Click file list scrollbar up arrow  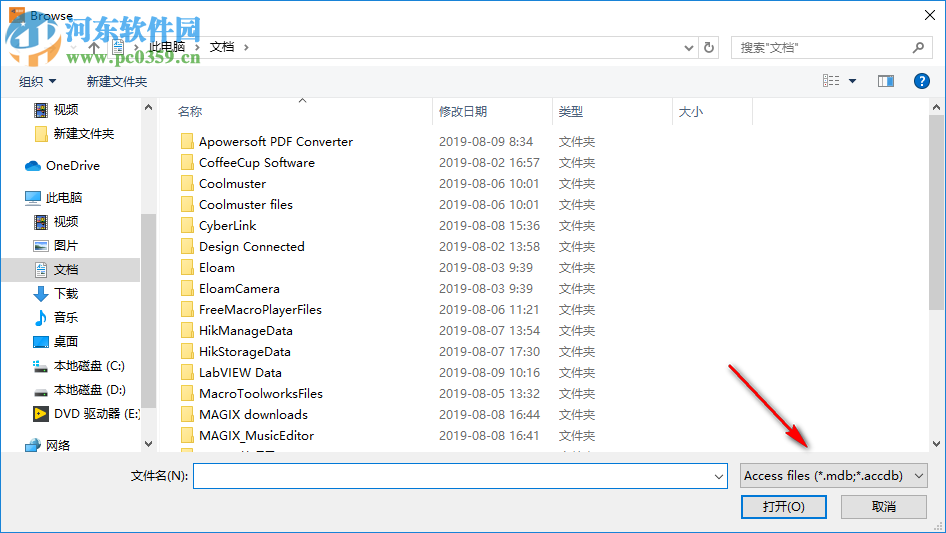click(936, 107)
